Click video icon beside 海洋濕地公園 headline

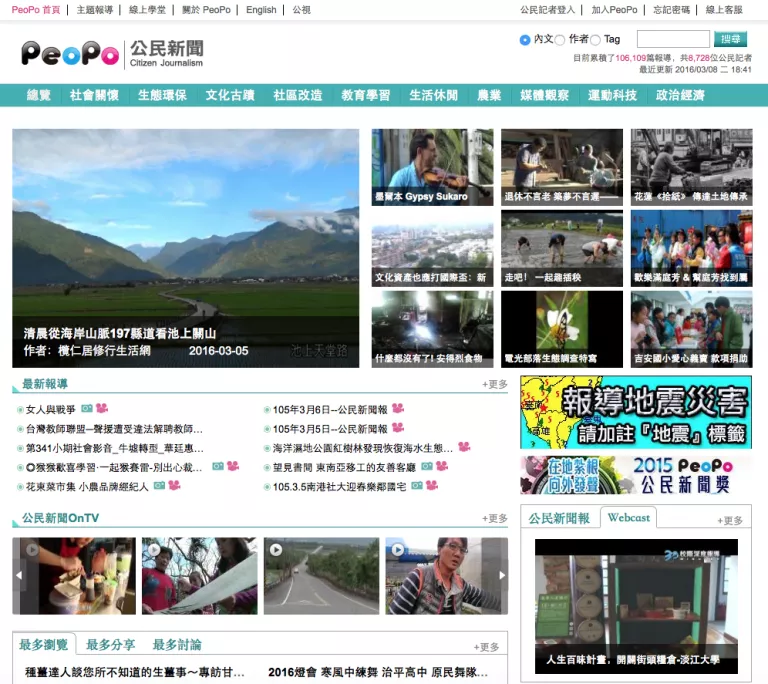[464, 447]
